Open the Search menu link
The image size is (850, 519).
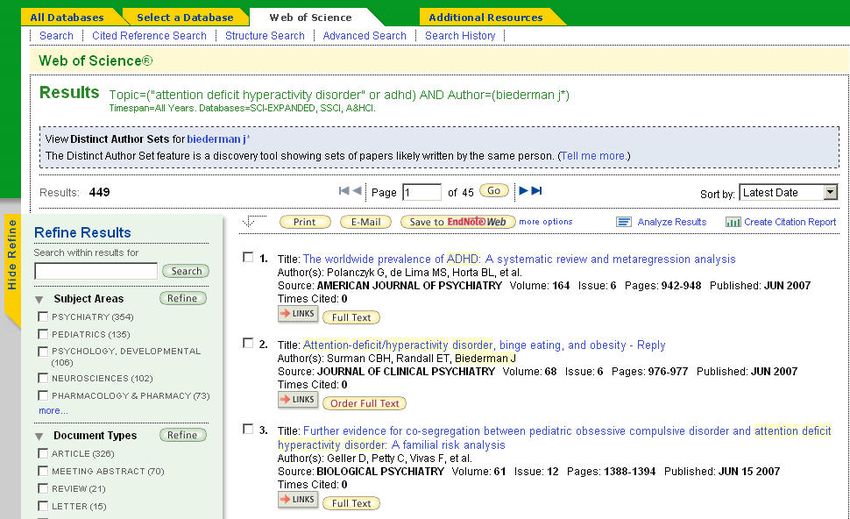point(56,35)
